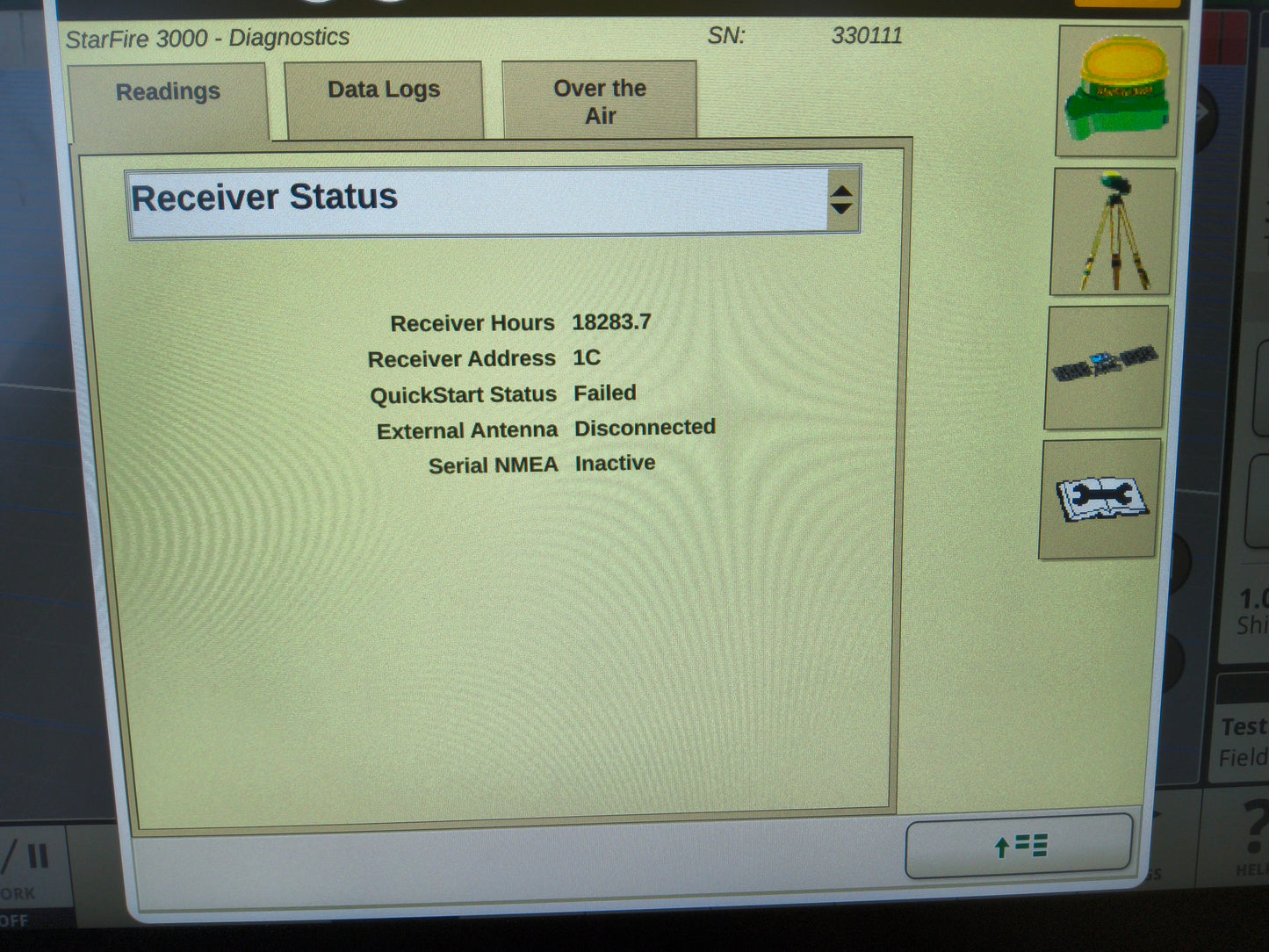Select the serial number 330111
Screen dimensions: 1269x952
868,36
